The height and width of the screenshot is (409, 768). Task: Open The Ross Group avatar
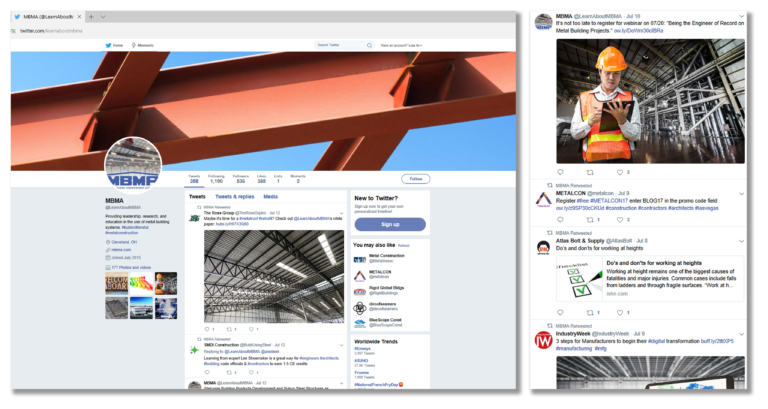click(x=194, y=218)
